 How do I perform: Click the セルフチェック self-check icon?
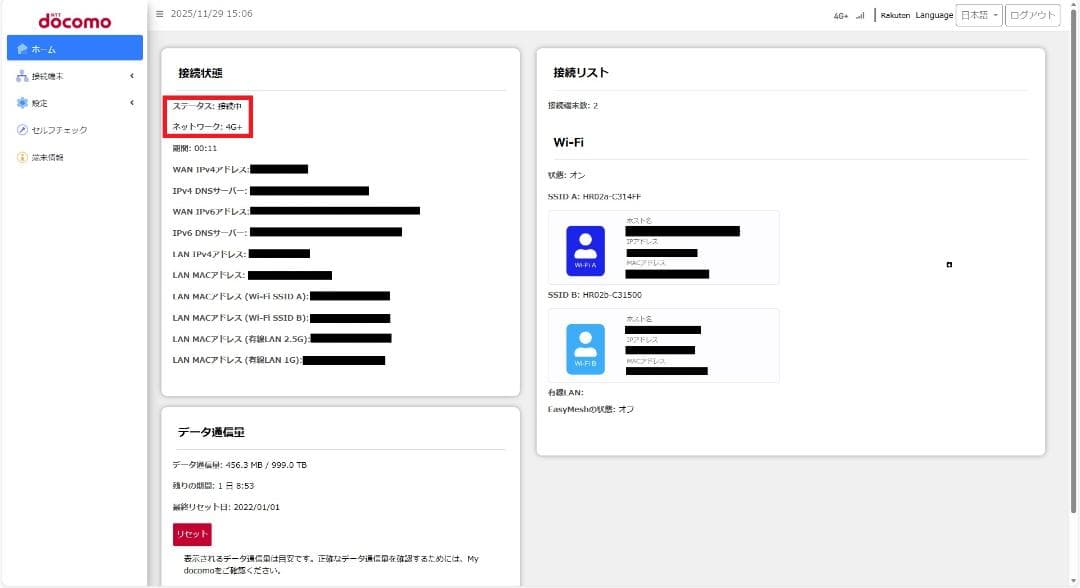click(x=22, y=129)
